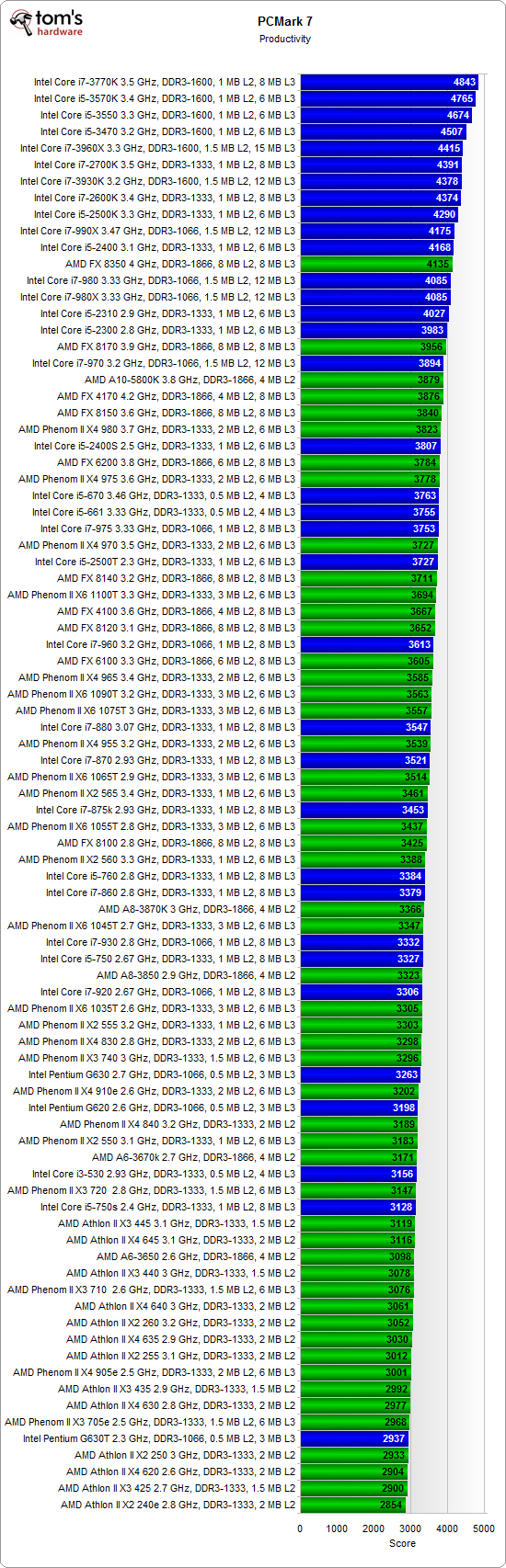Select the Intel Core i5-750 2.67 GHz label

167,959
